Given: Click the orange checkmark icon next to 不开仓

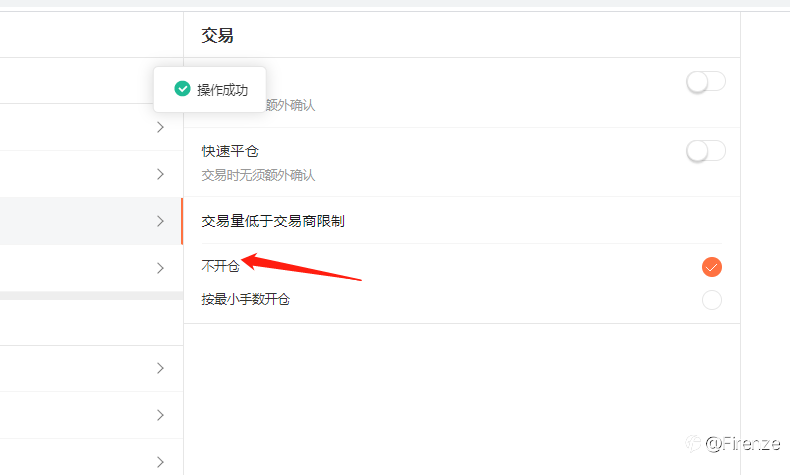Looking at the screenshot, I should (x=711, y=267).
